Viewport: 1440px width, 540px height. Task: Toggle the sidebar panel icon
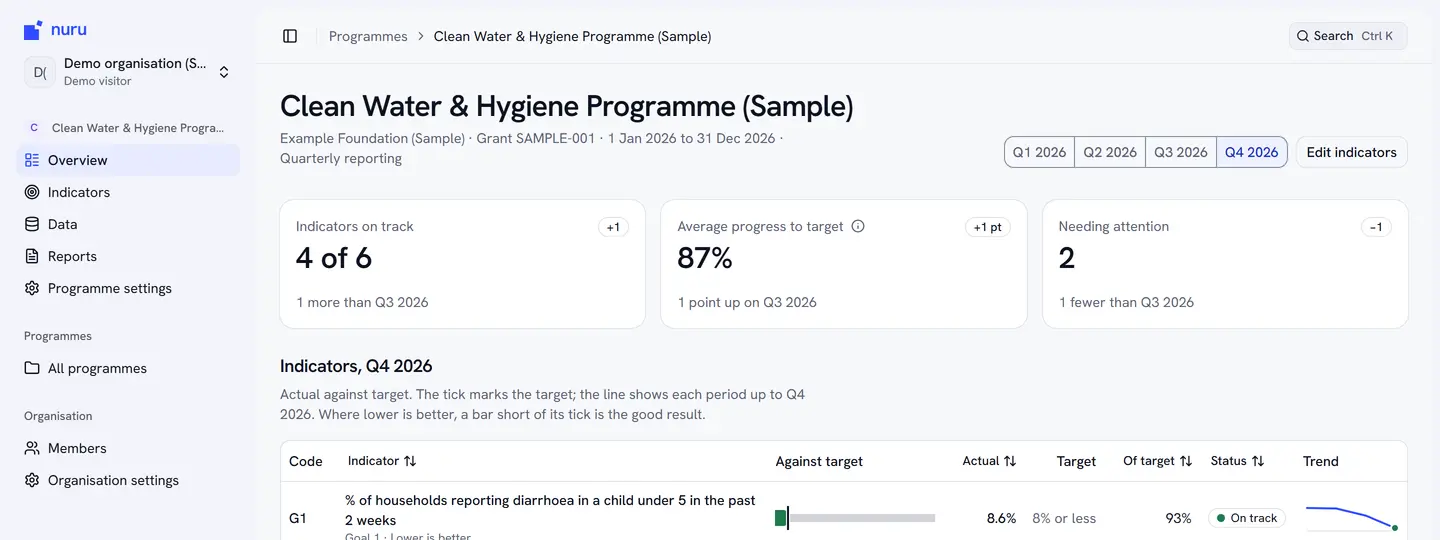click(290, 36)
